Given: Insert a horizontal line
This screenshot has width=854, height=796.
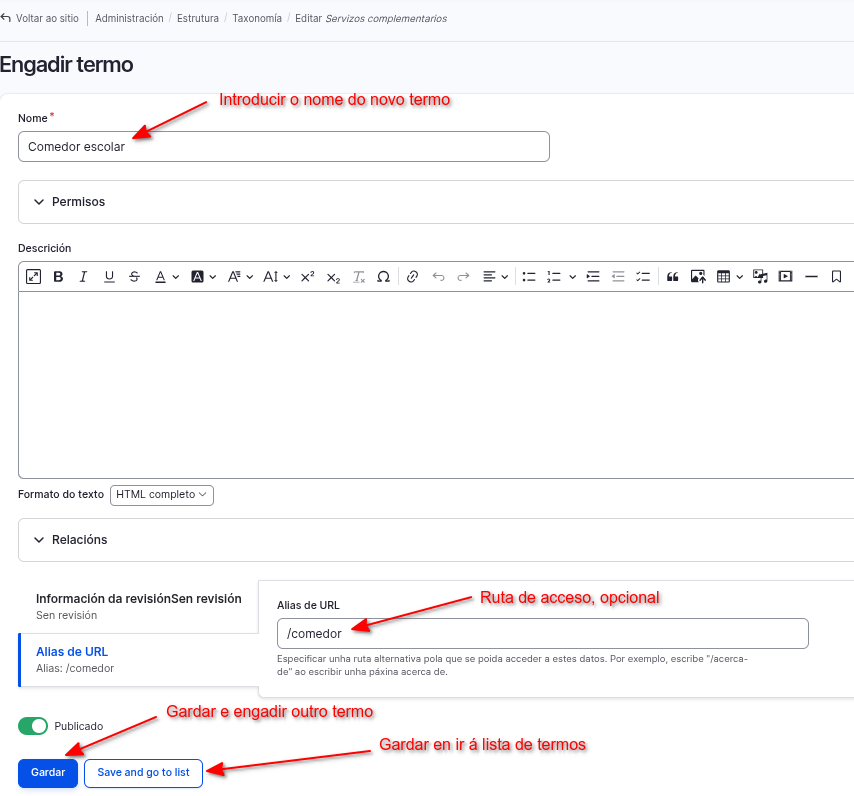Looking at the screenshot, I should (811, 277).
